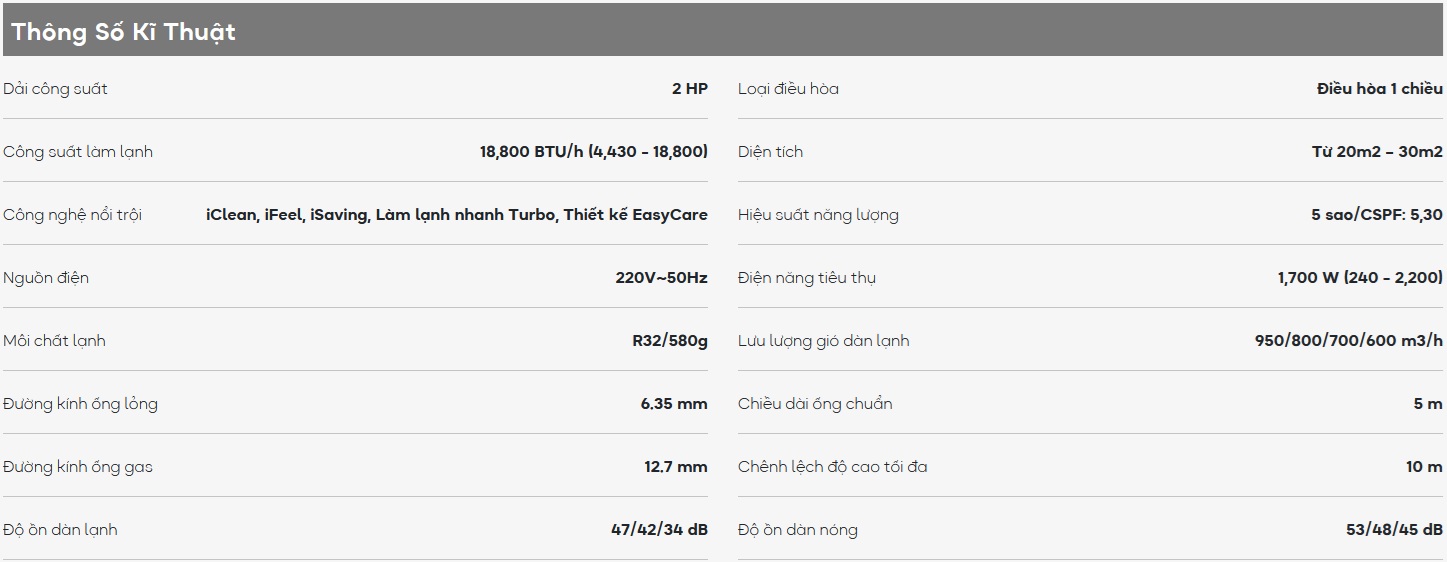Select the 'iClean, iFeel, iSaving' technology text

pyautogui.click(x=286, y=215)
